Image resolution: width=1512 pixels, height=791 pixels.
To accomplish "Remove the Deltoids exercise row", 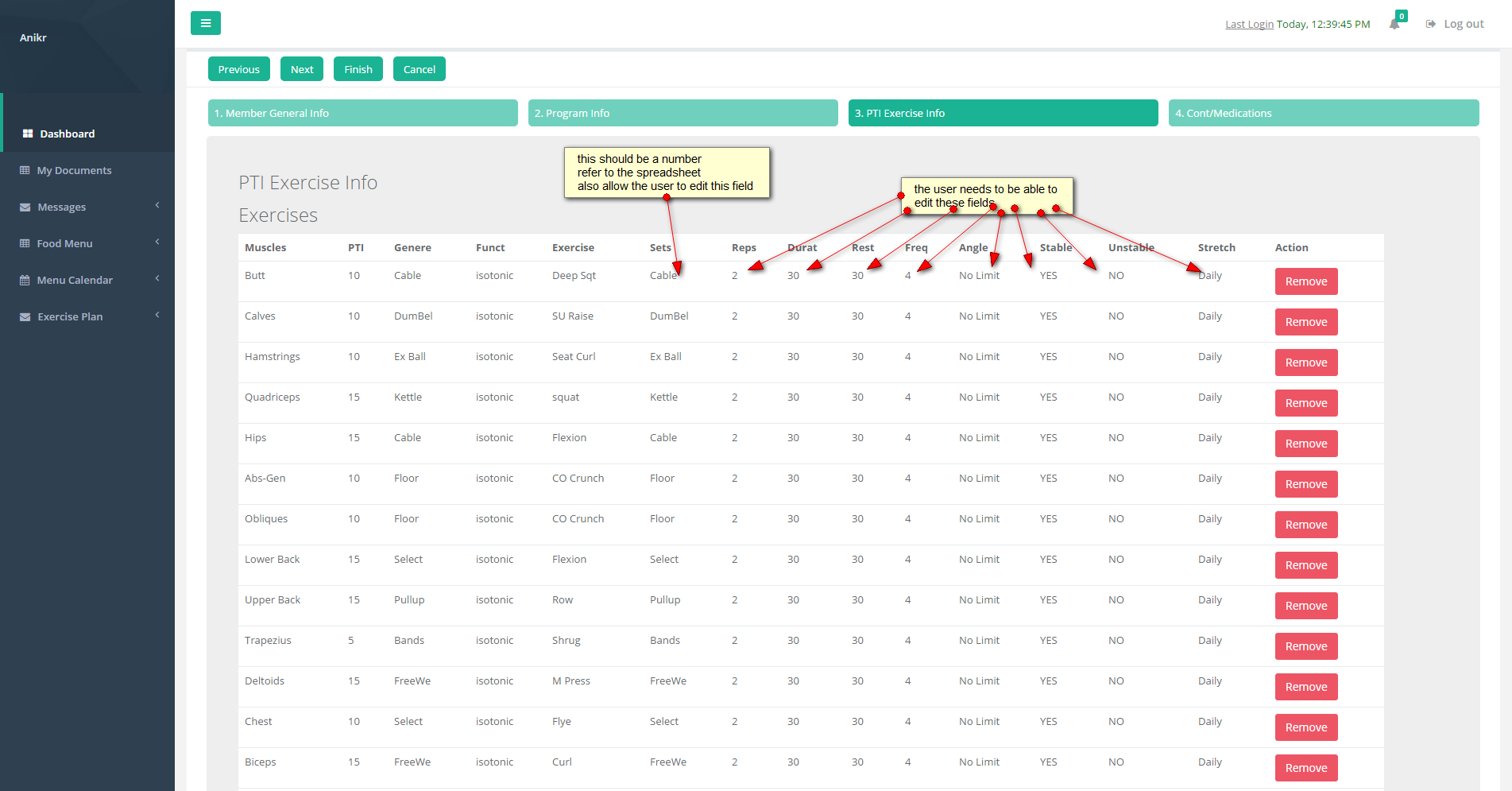I will point(1306,687).
